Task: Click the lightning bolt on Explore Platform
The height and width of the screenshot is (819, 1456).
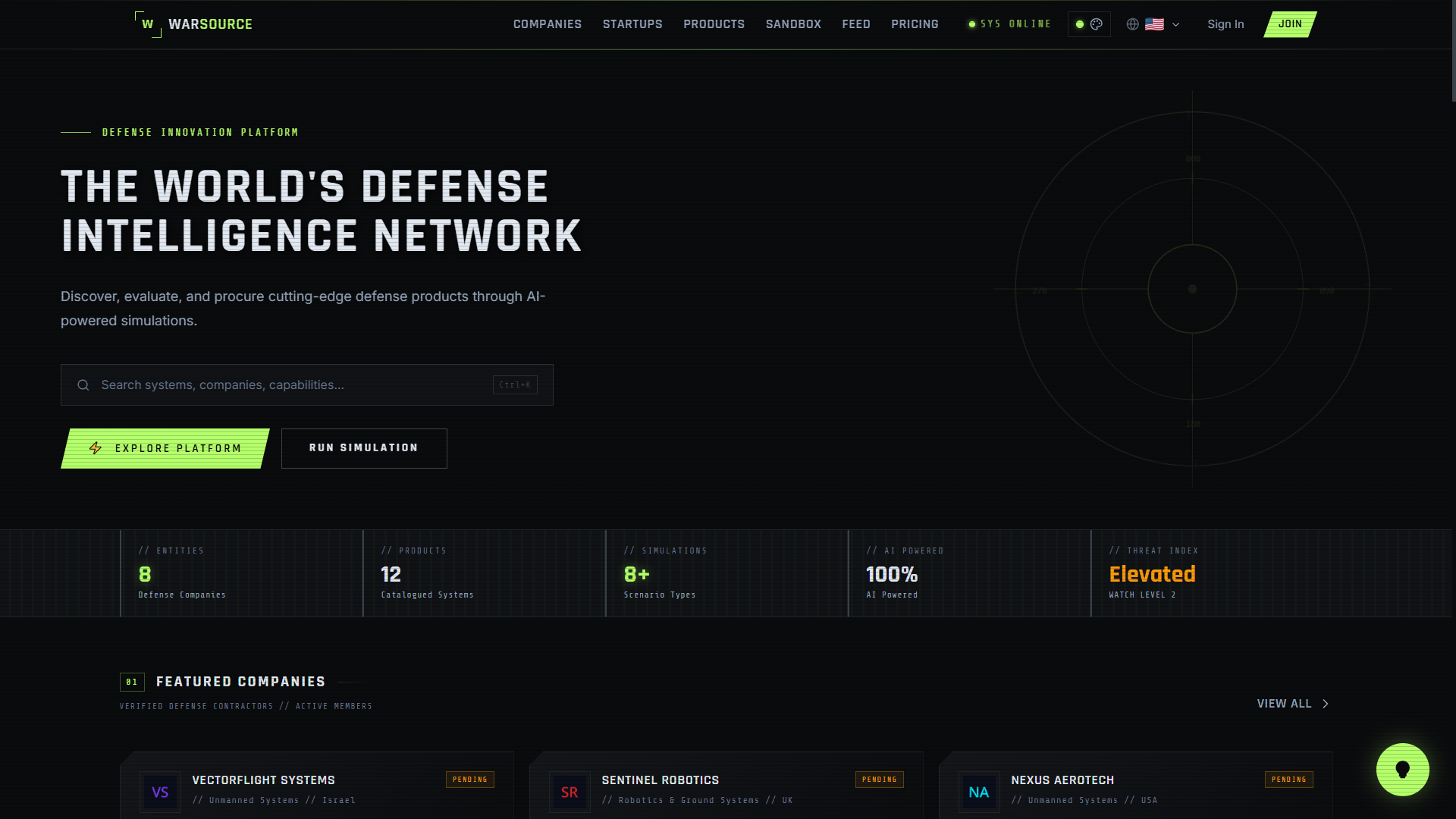Action: 96,448
